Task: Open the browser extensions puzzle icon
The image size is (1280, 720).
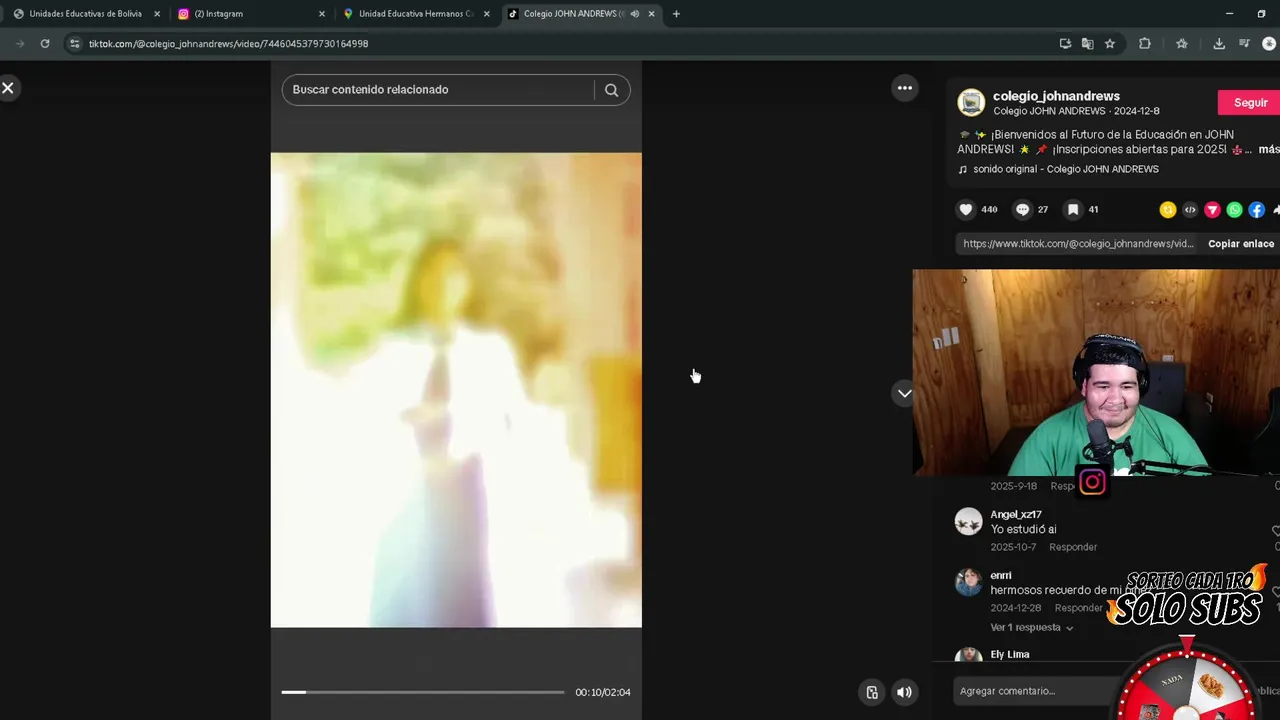Action: pyautogui.click(x=1145, y=44)
